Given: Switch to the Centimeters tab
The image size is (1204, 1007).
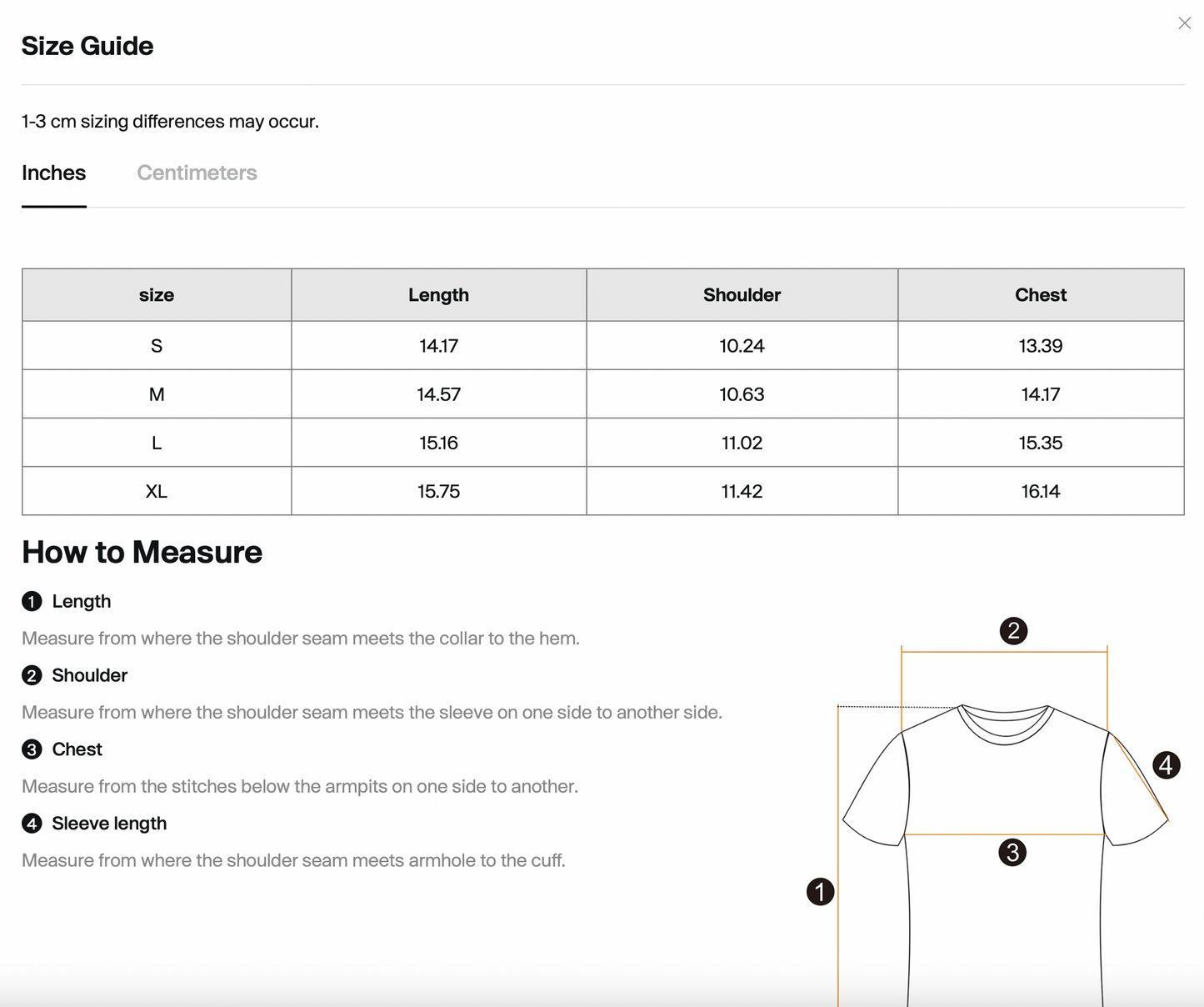Looking at the screenshot, I should tap(197, 173).
